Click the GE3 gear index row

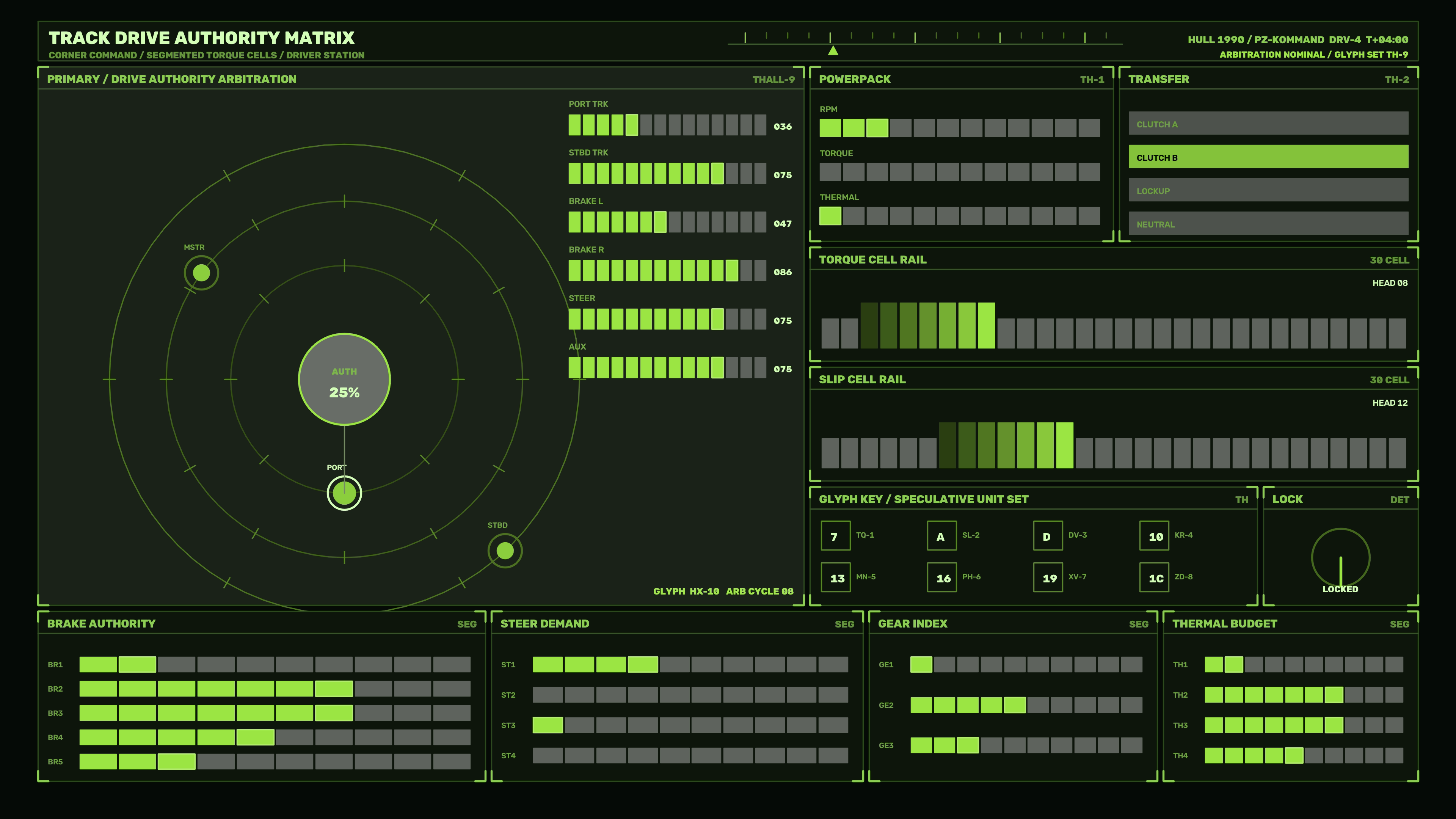tap(1026, 745)
